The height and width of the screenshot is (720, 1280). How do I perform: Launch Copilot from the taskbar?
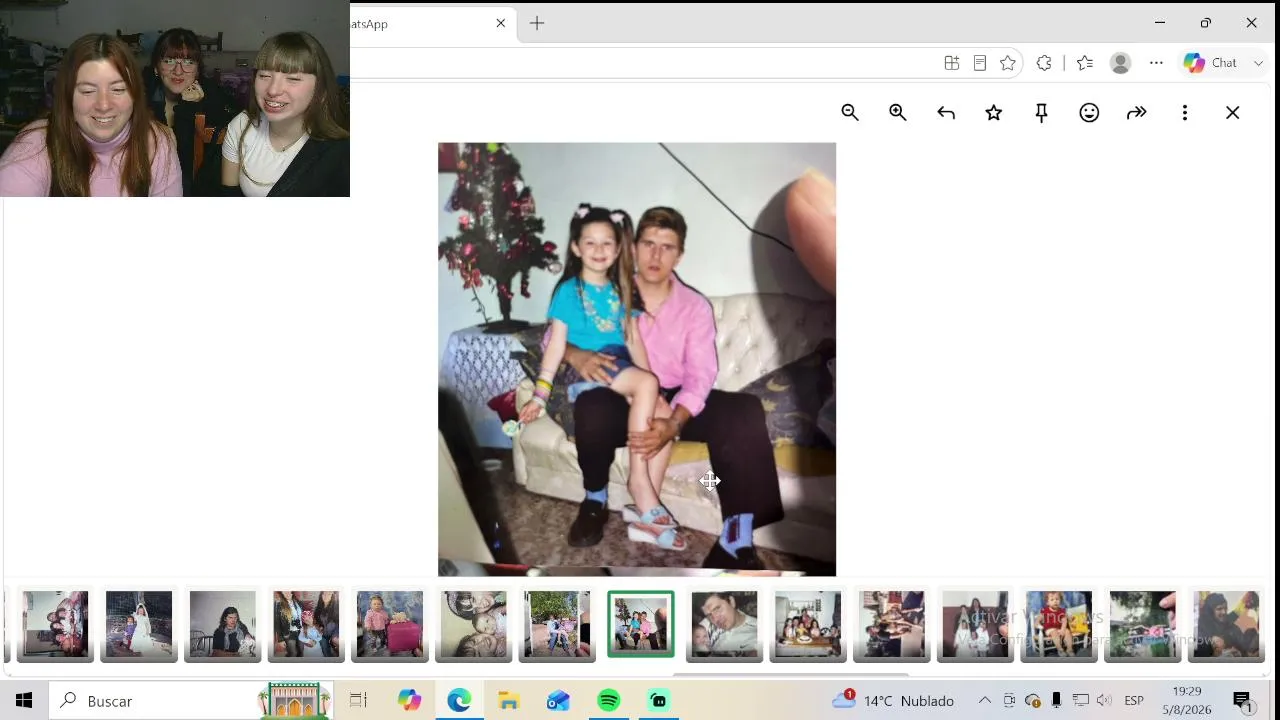[409, 701]
